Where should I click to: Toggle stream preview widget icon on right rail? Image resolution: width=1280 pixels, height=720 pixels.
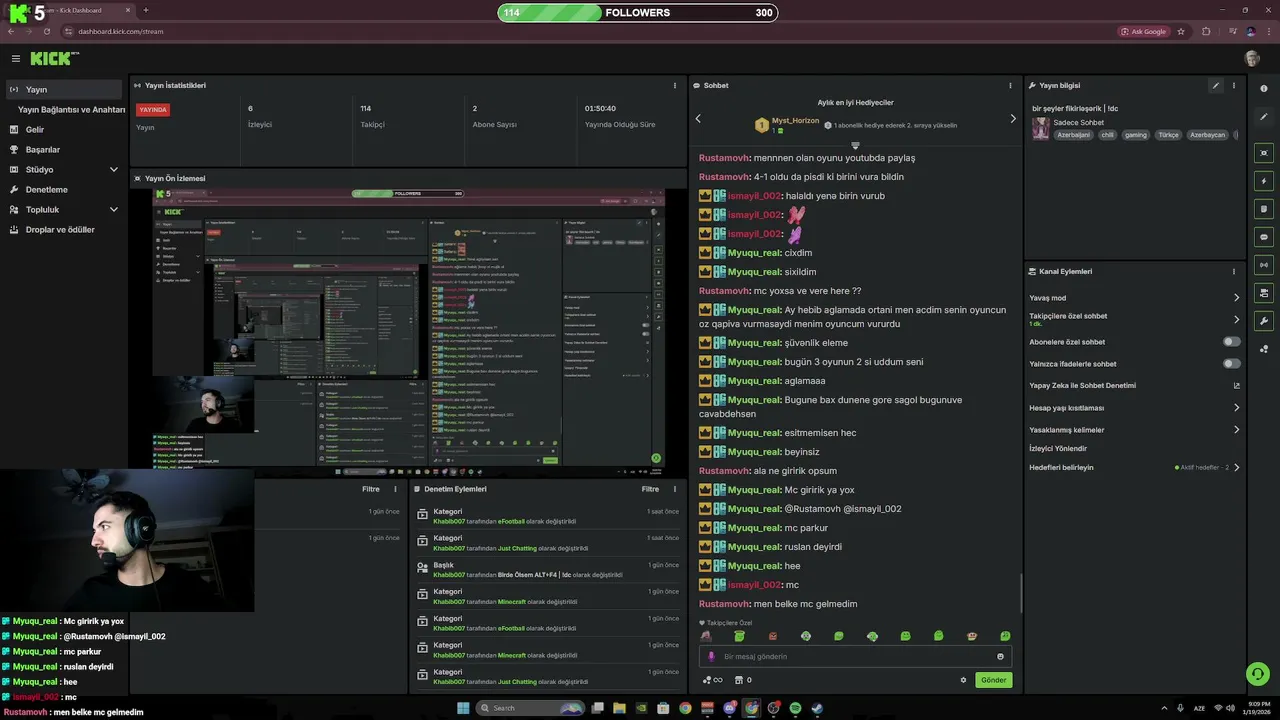1264,153
